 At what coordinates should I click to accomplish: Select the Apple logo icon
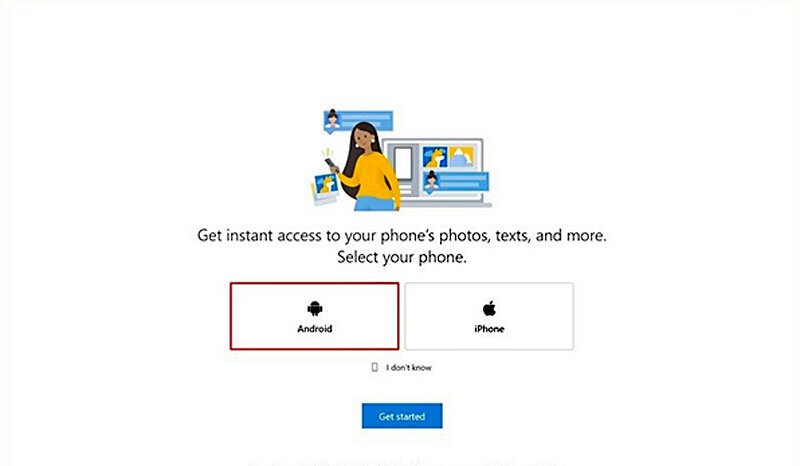[489, 308]
